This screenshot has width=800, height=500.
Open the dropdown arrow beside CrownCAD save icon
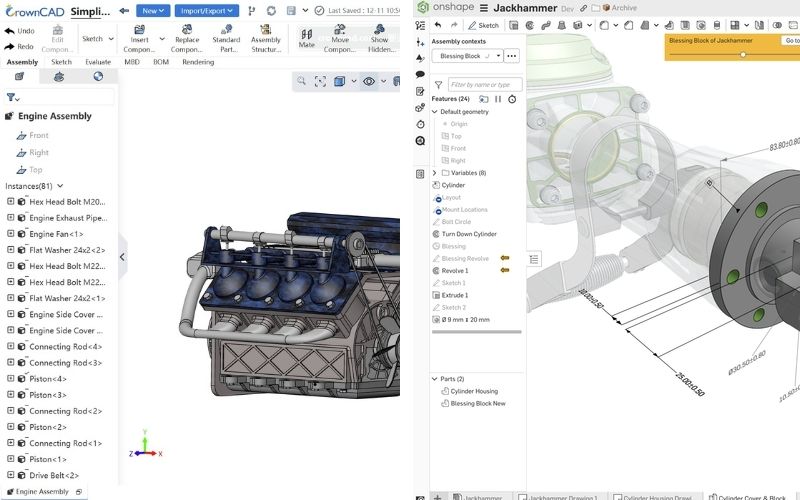tap(305, 10)
